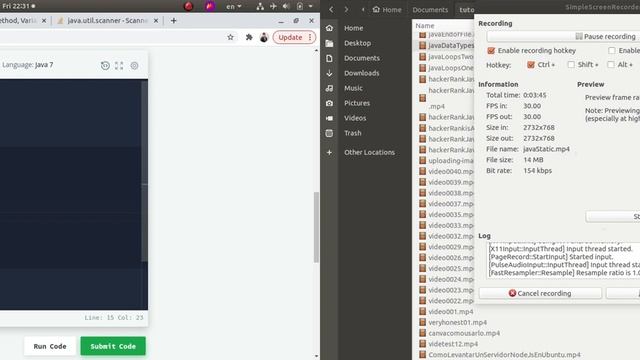Toggle fullscreen mode in the code editor
Screen dimensions: 640x360
click(x=119, y=65)
